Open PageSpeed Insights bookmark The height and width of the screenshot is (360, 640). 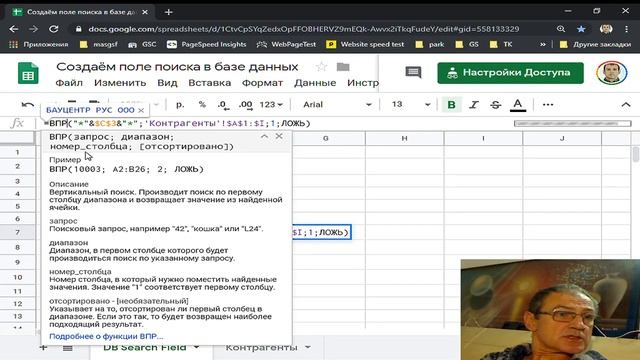click(207, 44)
